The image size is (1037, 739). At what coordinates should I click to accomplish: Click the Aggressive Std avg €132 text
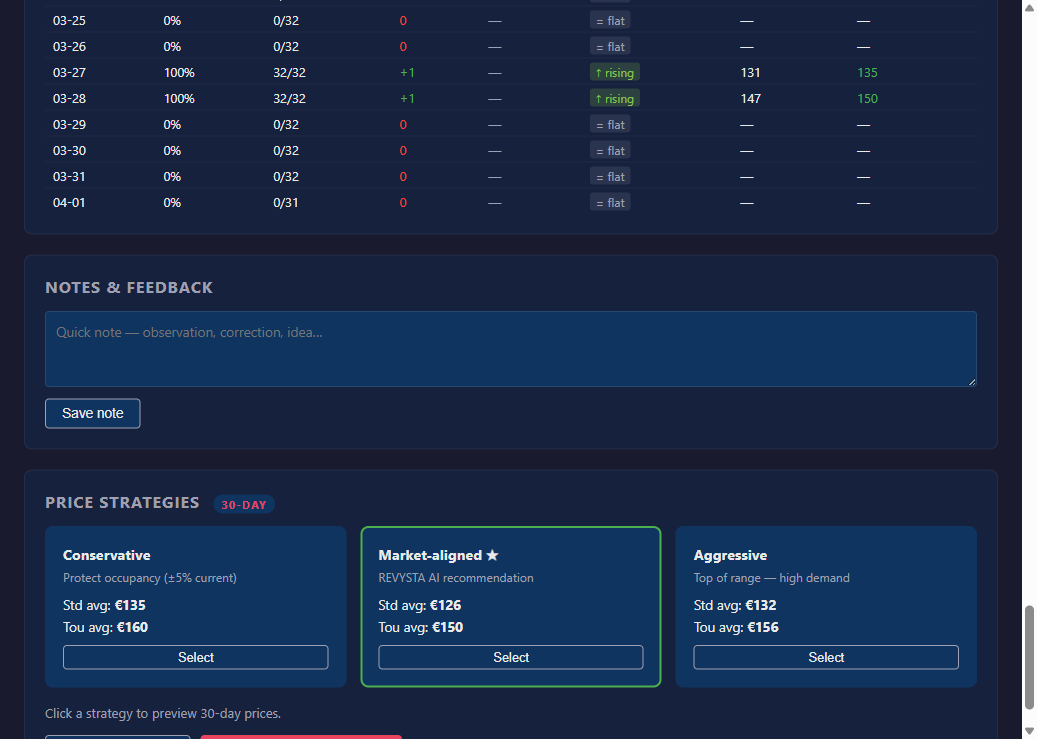coord(735,605)
